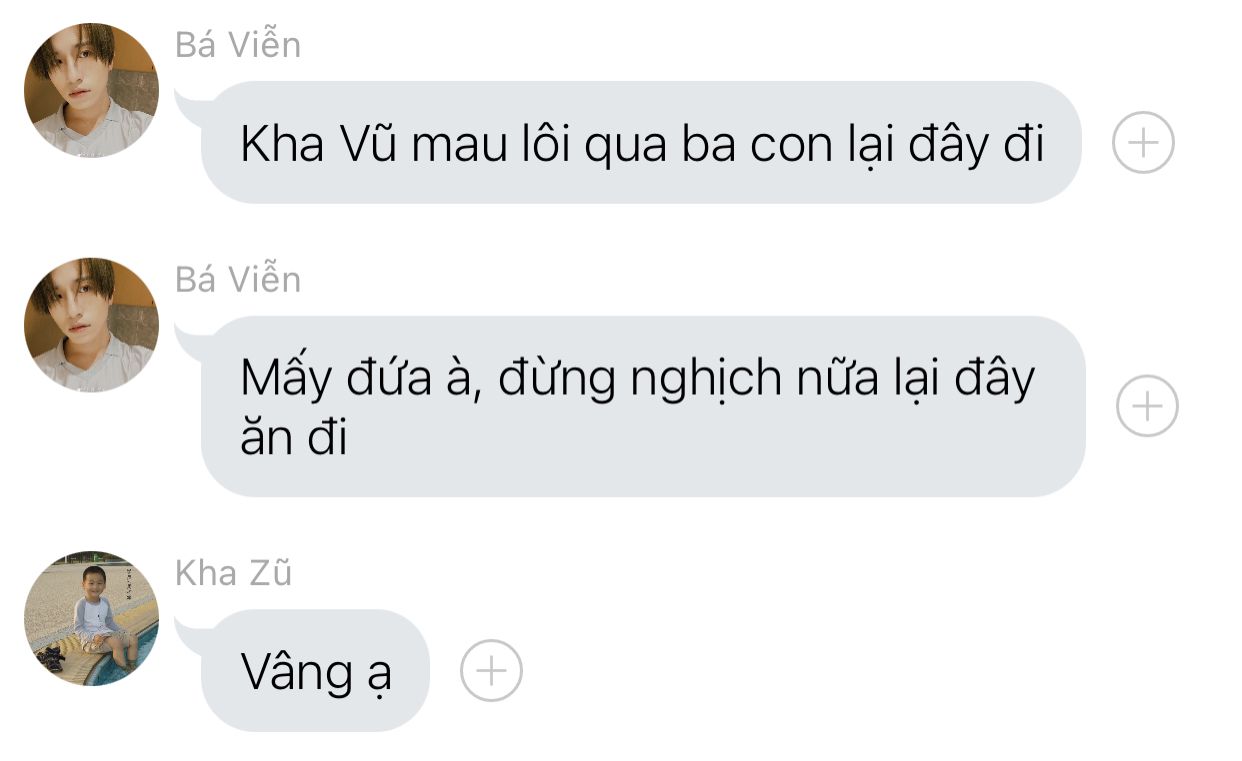1242x761 pixels.
Task: Tap the plus icon next to 'Vâng ạ'
Action: pos(491,671)
